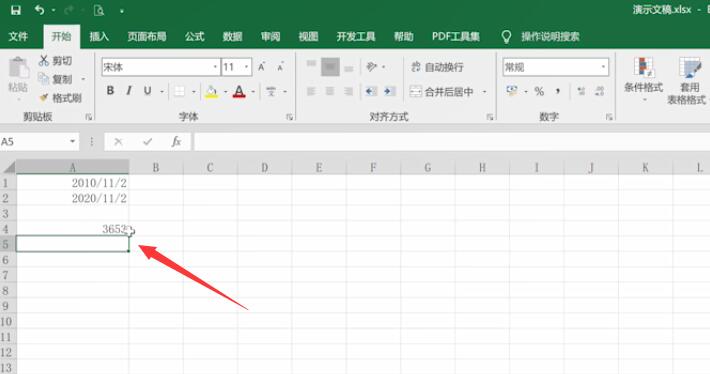The height and width of the screenshot is (374, 710).
Task: Apply percent style
Action: point(539,91)
